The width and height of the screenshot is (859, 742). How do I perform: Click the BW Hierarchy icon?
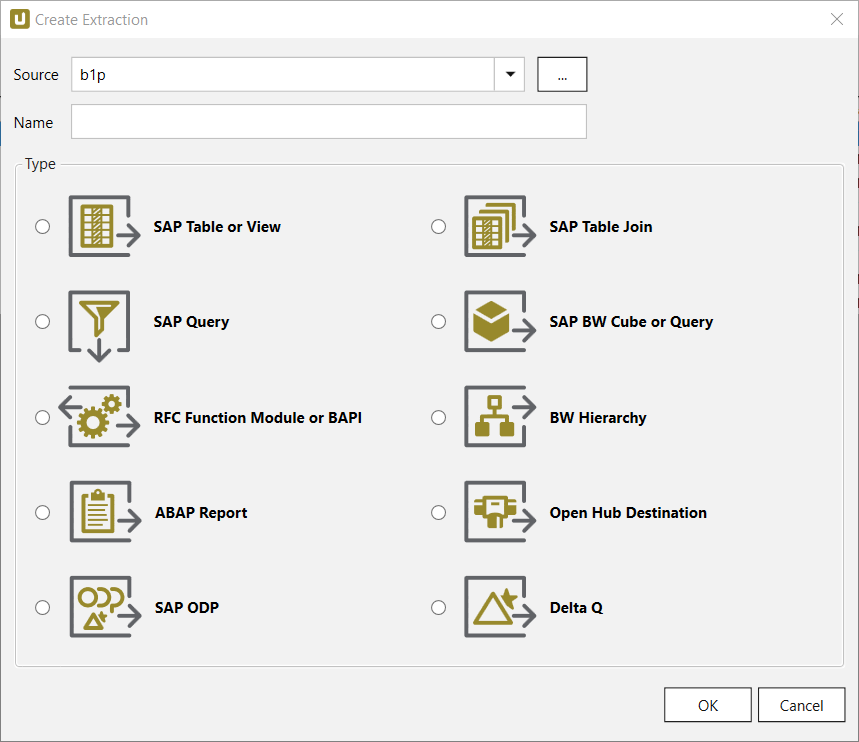(500, 416)
